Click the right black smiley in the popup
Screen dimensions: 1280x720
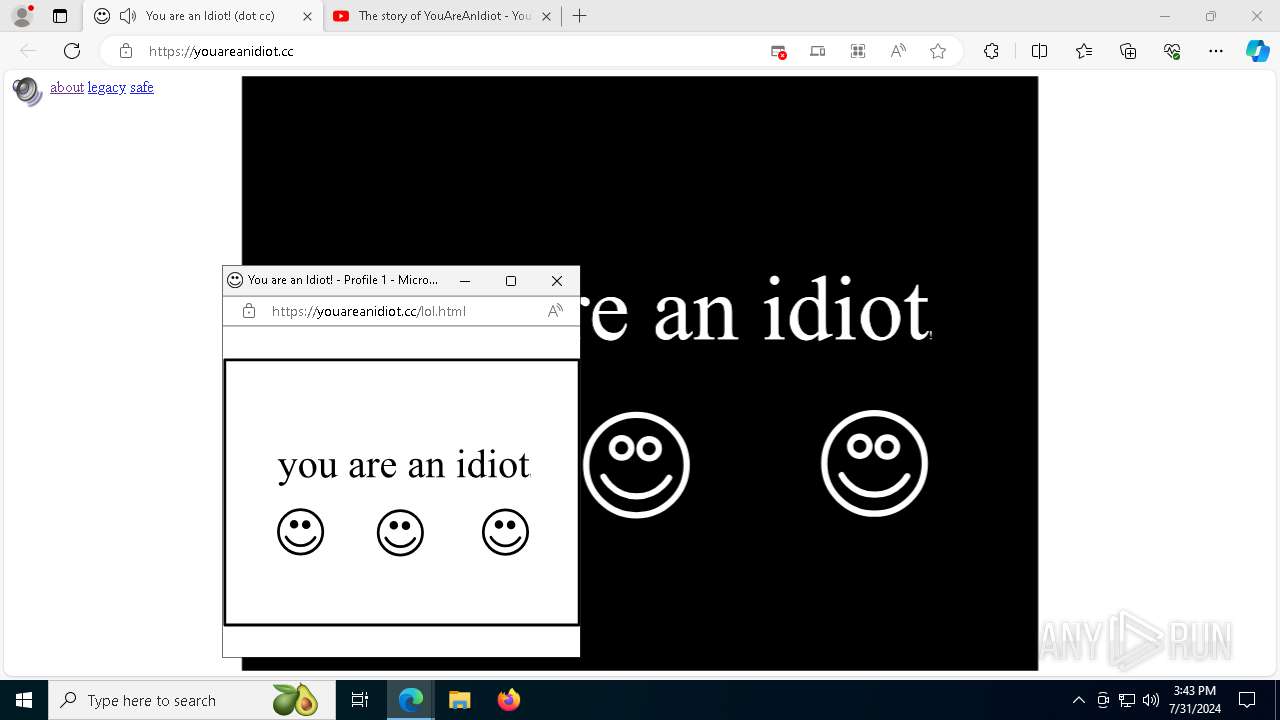coord(505,532)
